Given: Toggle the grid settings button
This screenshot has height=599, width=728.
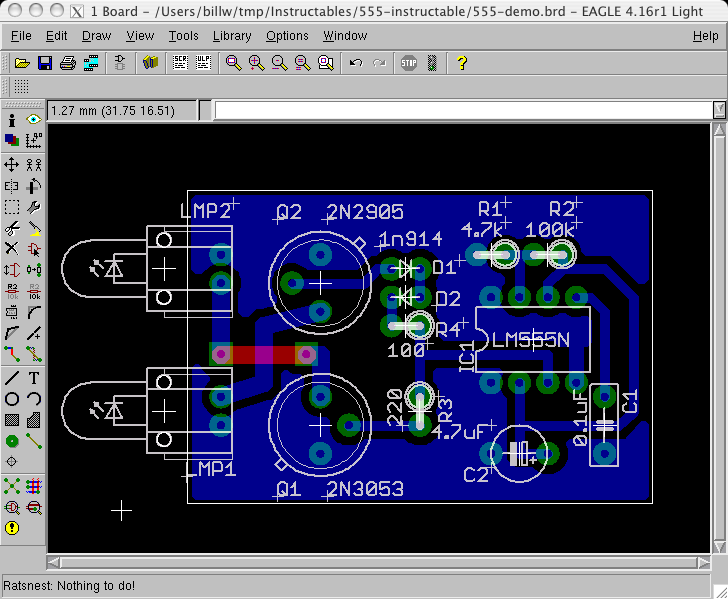Looking at the screenshot, I should pyautogui.click(x=21, y=86).
